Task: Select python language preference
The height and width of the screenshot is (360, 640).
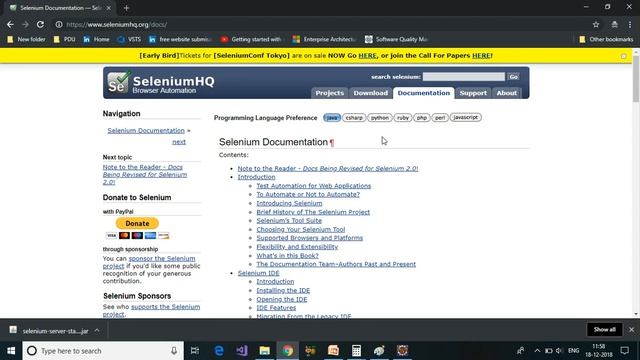Action: click(380, 118)
